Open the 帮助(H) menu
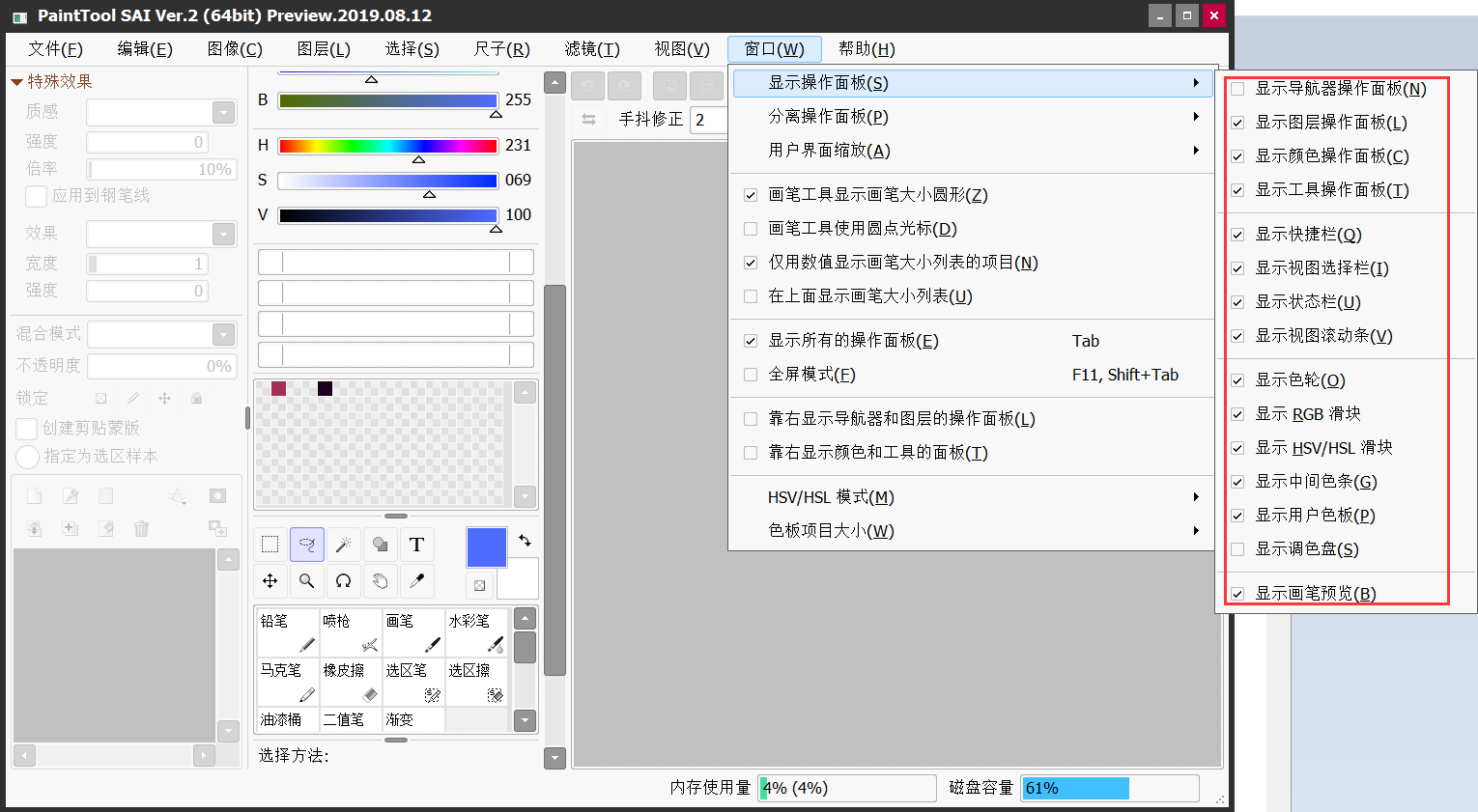 [867, 49]
